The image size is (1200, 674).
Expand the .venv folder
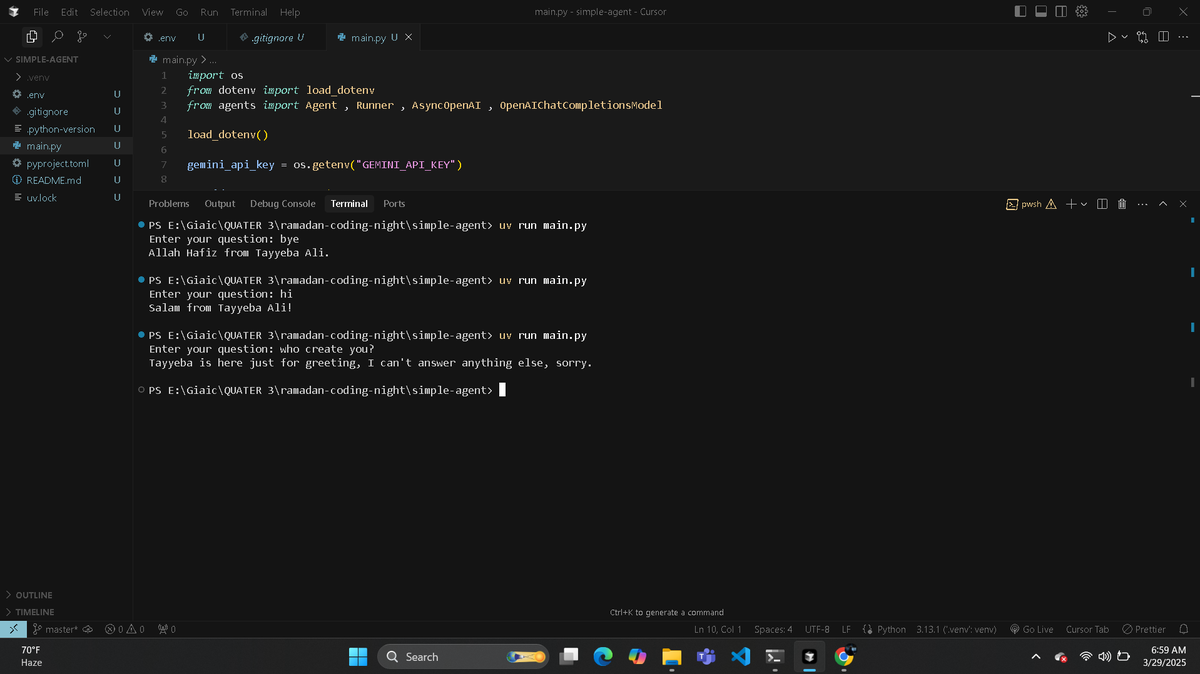[66, 77]
